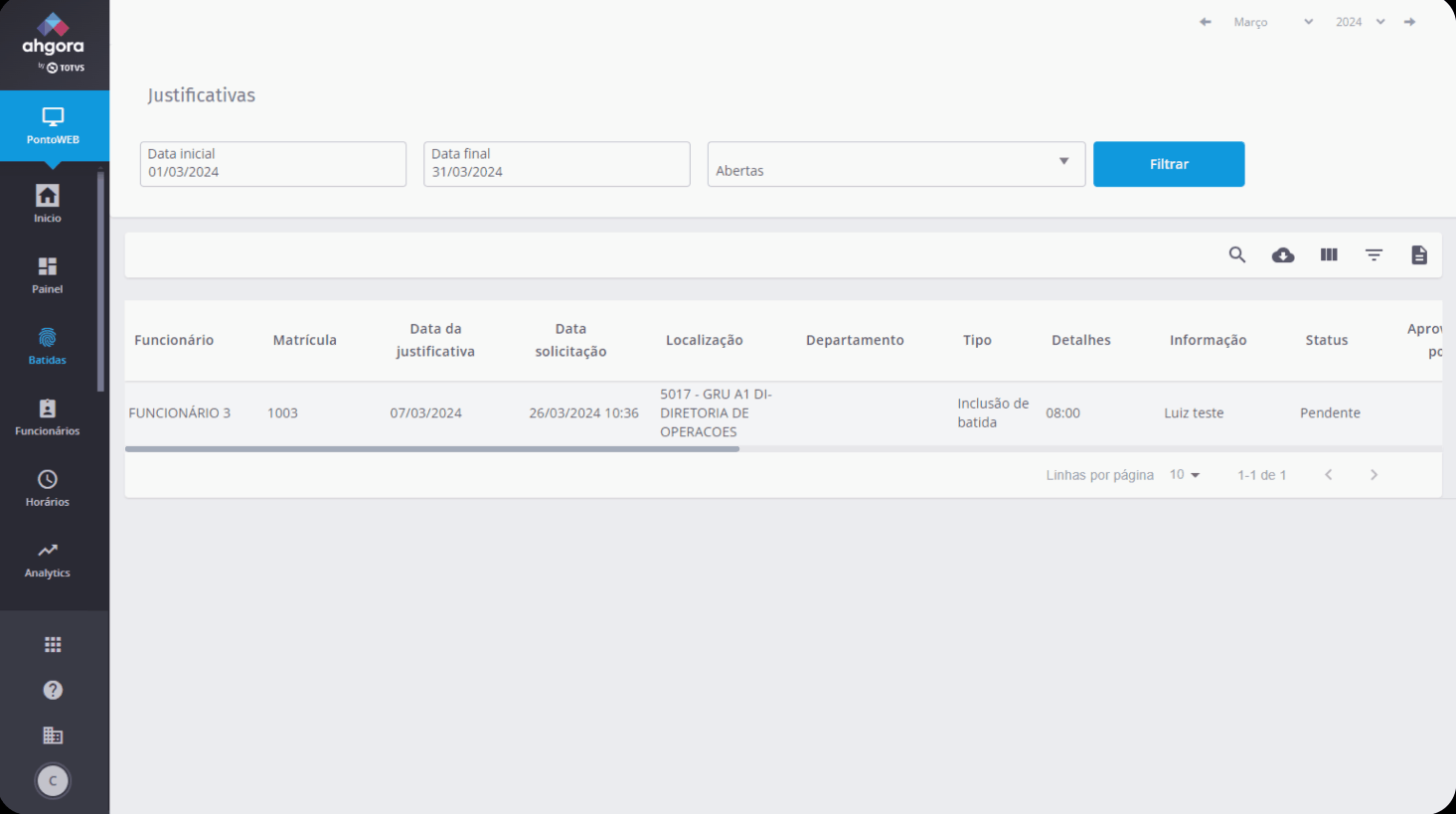1456x814 pixels.
Task: Click the ahgora logo
Action: pyautogui.click(x=54, y=43)
